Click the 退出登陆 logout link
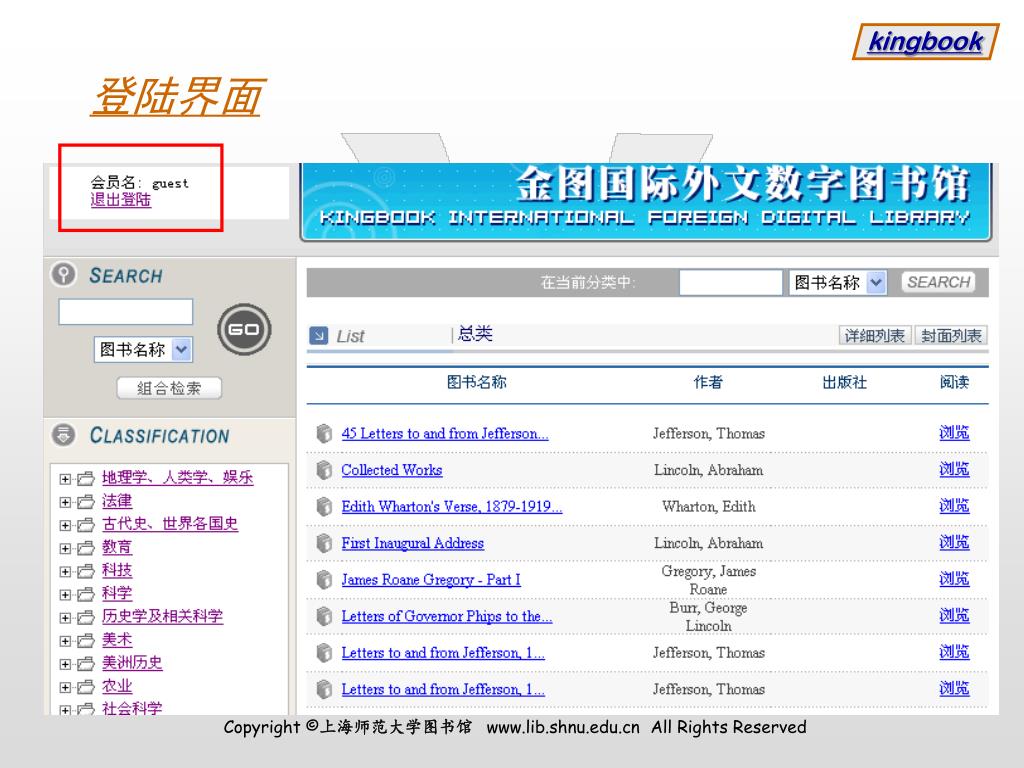 [121, 200]
